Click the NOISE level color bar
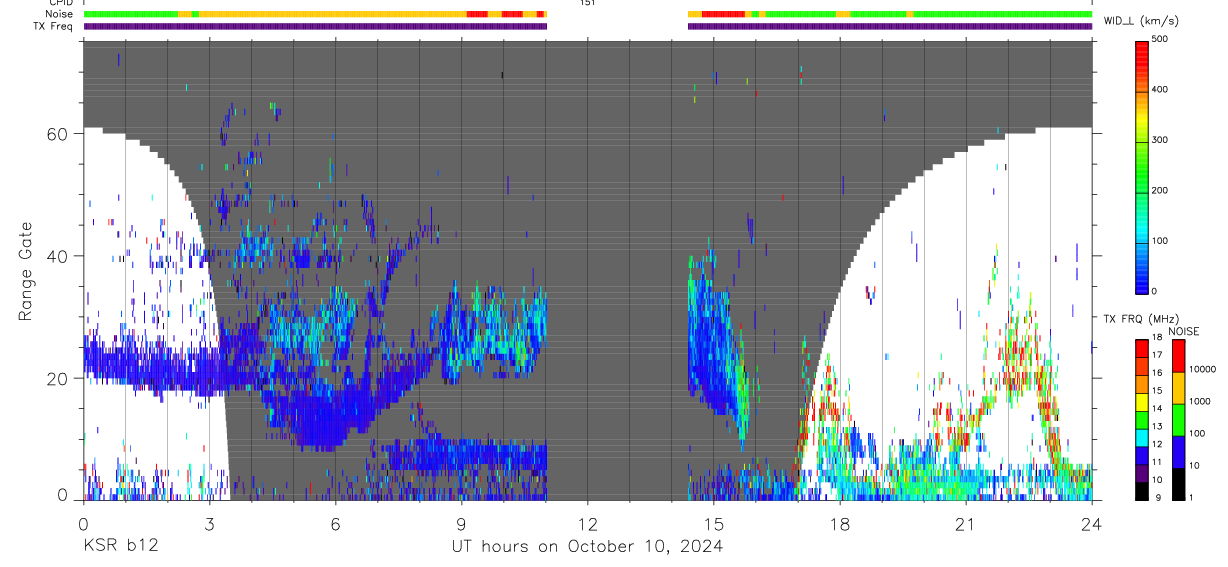Image resolution: width=1228 pixels, height=567 pixels. pos(1179,419)
